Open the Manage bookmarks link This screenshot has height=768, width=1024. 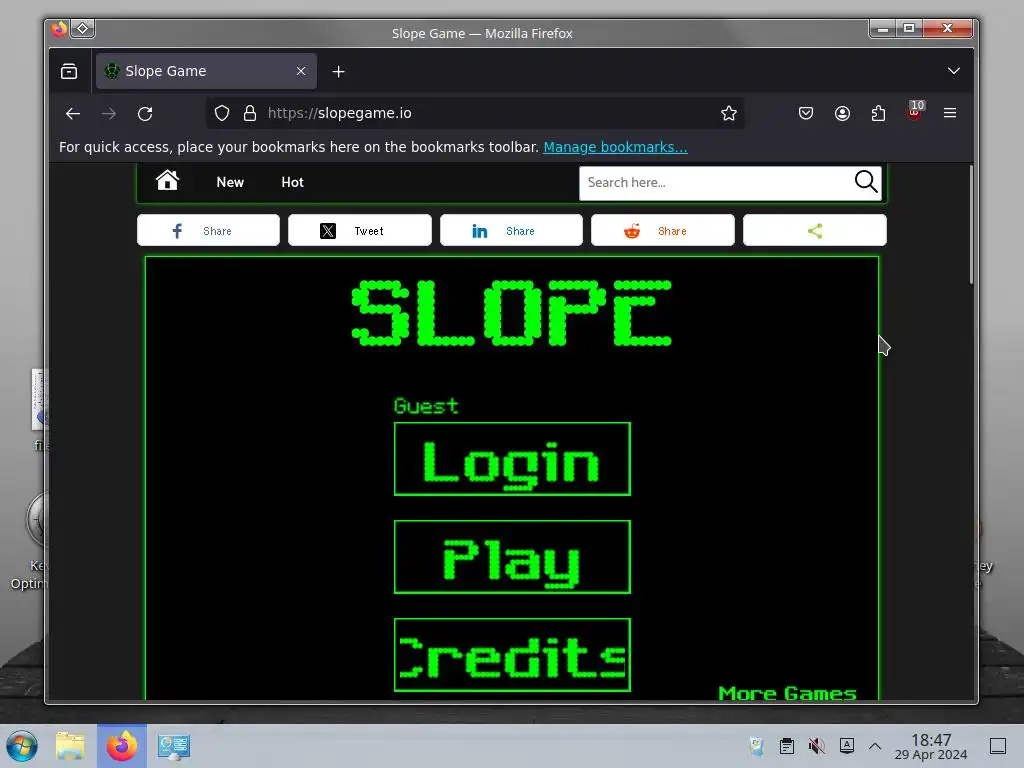tap(615, 147)
